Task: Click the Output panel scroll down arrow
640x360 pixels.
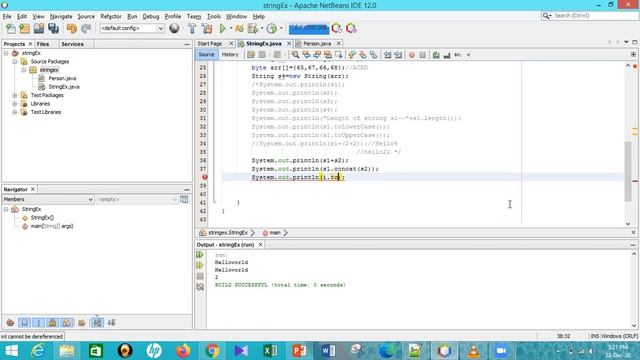Action: pos(634,325)
